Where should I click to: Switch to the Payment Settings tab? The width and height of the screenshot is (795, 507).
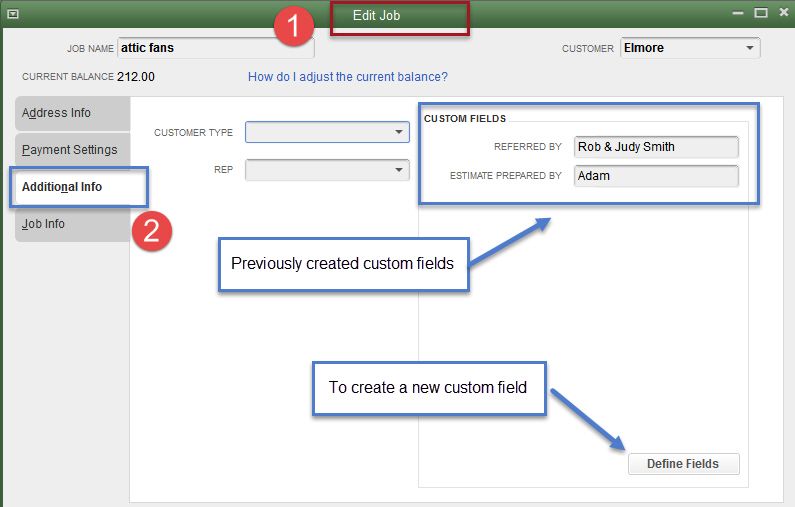73,150
